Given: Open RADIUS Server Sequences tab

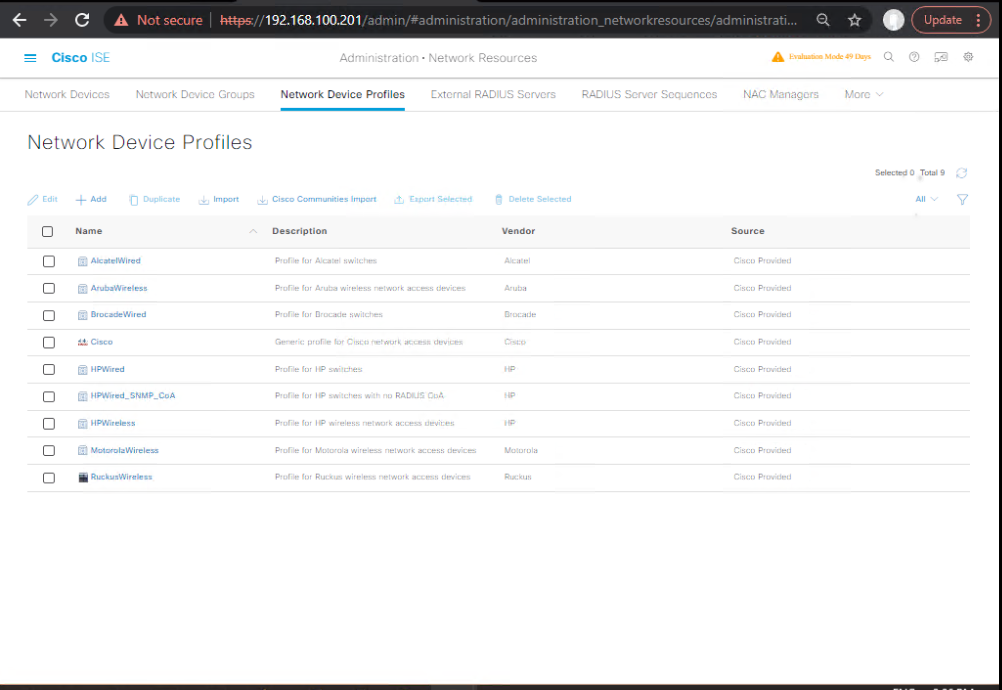Looking at the screenshot, I should tap(649, 95).
